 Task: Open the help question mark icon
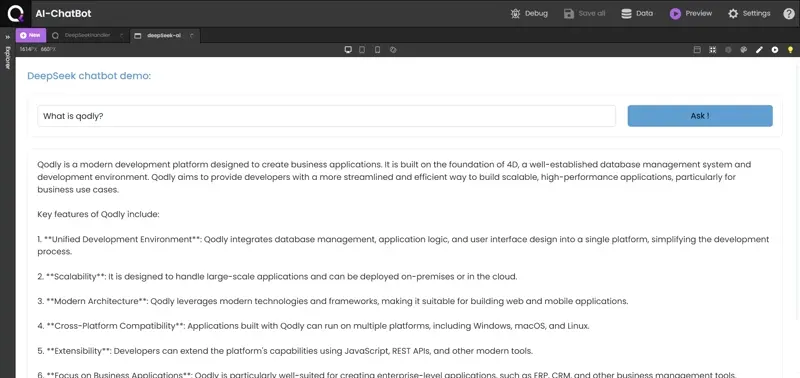789,14
